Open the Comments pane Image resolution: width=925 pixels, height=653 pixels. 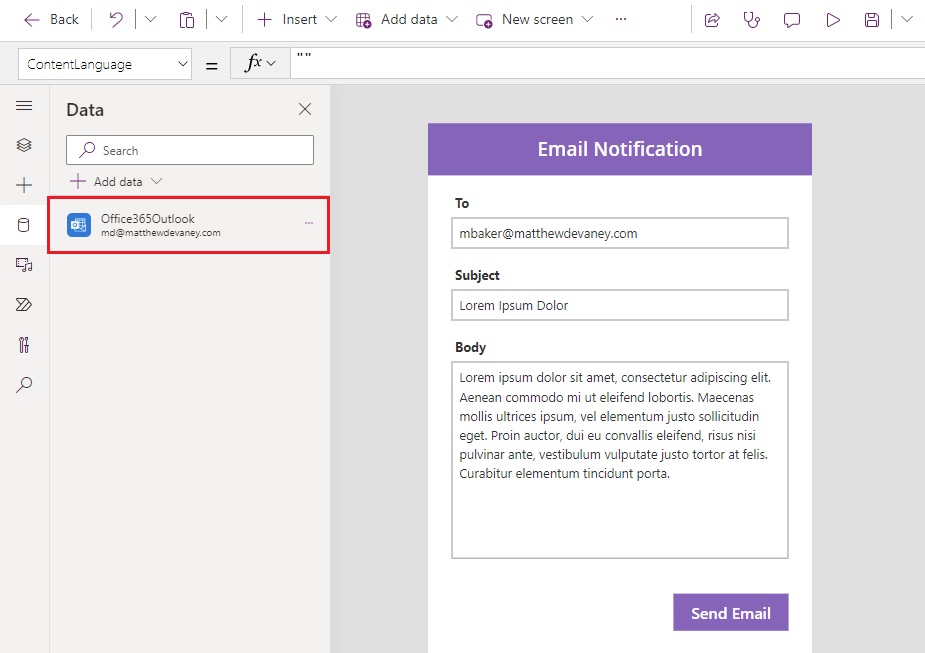pyautogui.click(x=792, y=19)
